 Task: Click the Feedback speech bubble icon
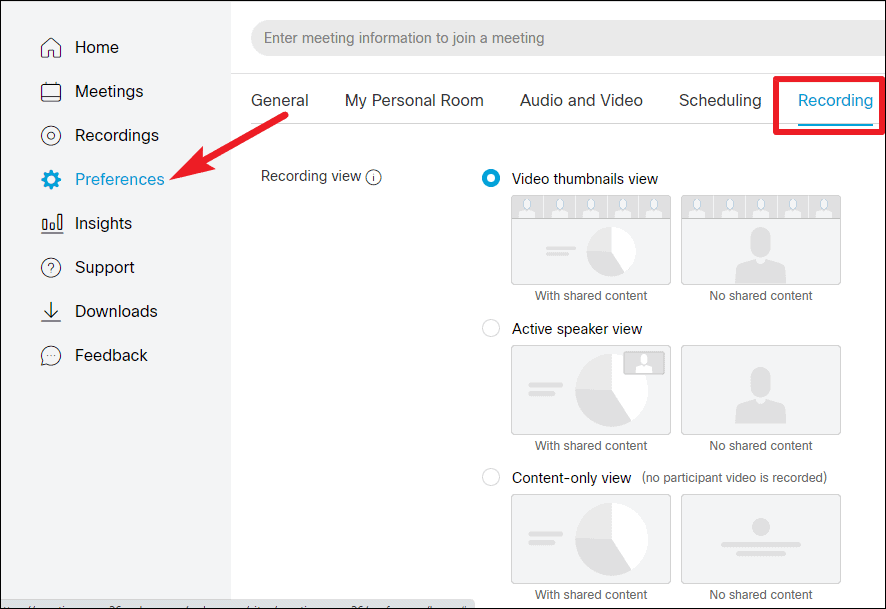pos(51,356)
